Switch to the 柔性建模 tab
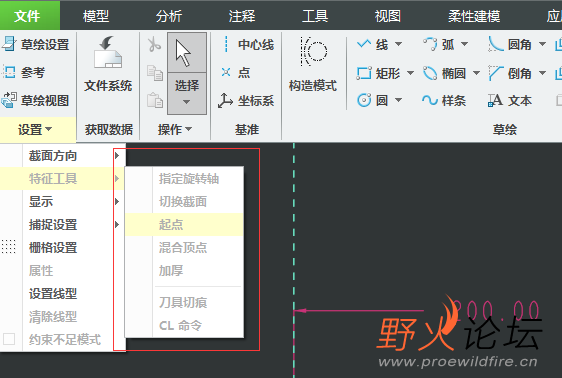 coord(474,16)
